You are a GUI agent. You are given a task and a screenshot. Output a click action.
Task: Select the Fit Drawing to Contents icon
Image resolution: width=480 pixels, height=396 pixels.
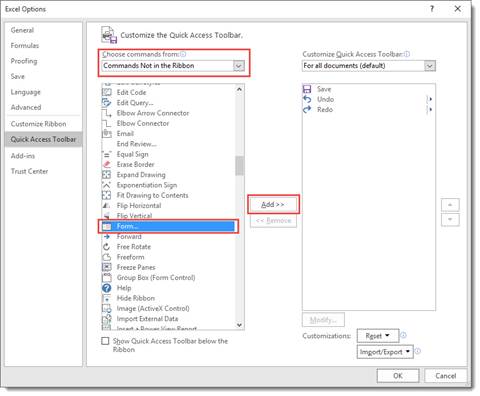107,195
